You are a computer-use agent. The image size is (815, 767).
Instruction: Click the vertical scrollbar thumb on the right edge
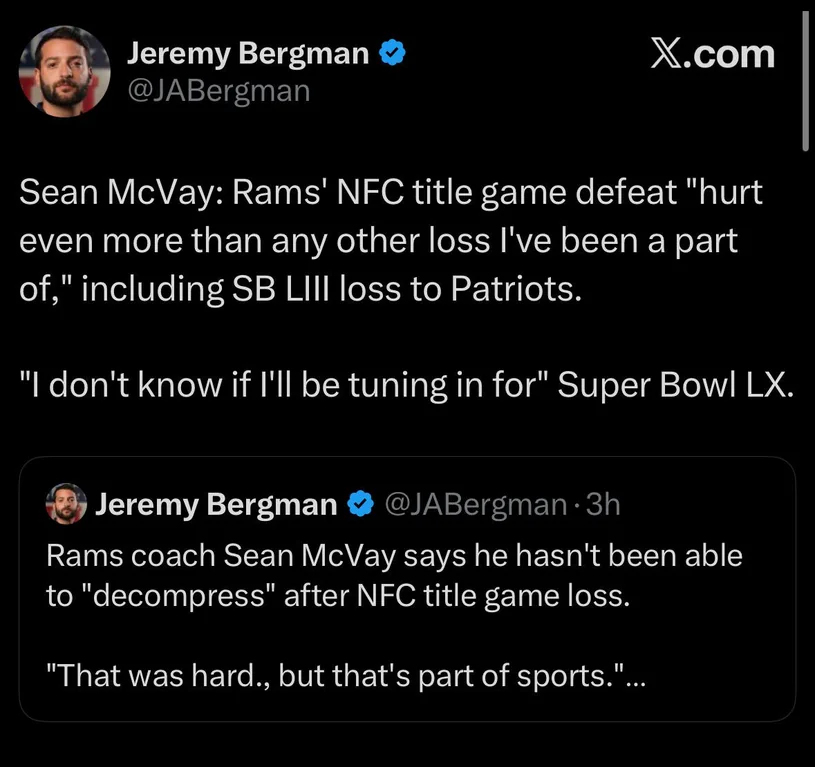(x=806, y=80)
